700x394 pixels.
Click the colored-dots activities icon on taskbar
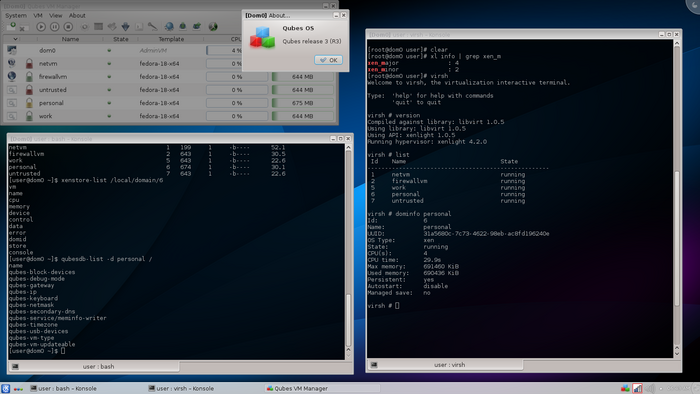pos(18,389)
